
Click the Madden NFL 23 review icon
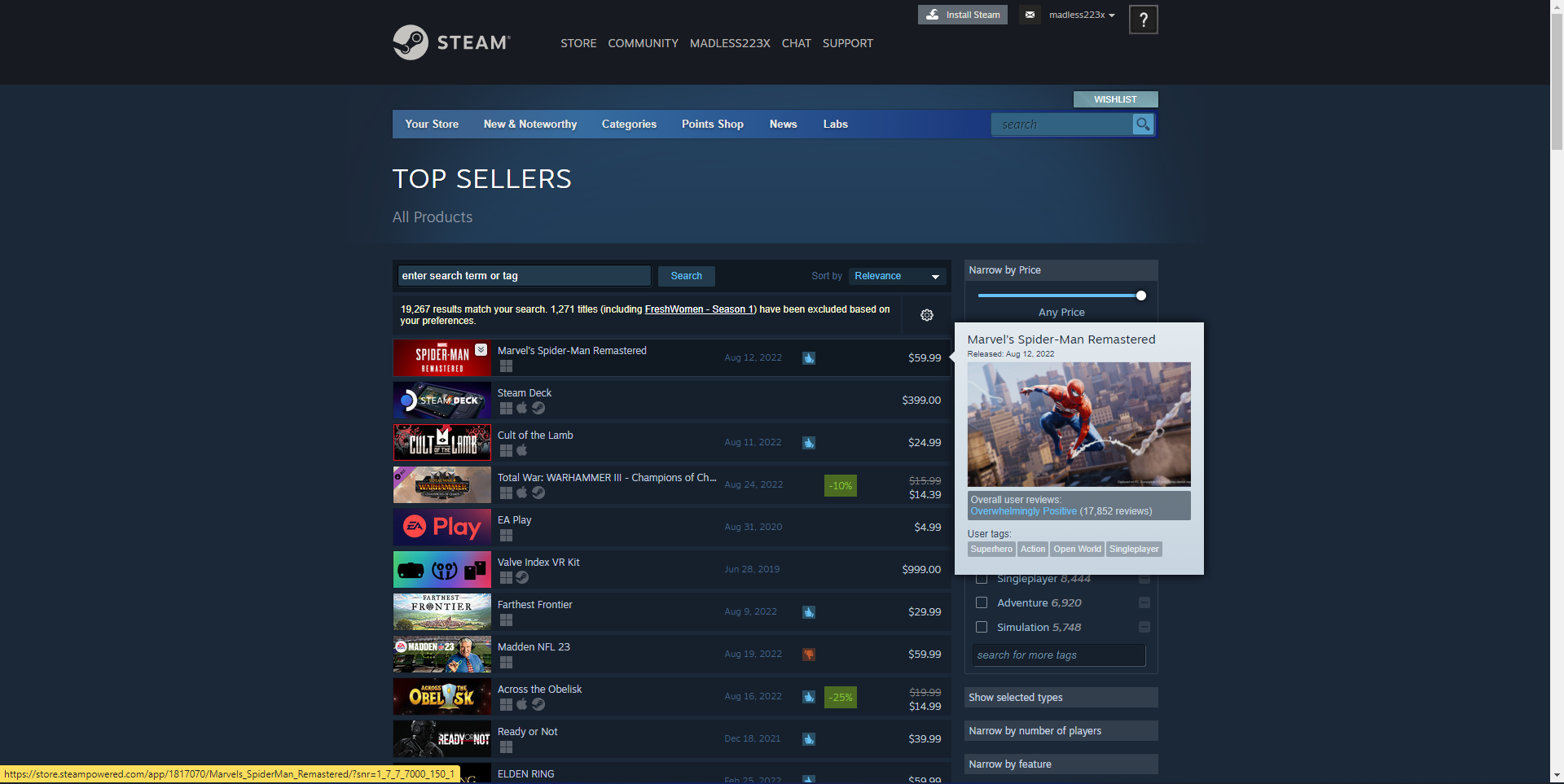[x=808, y=655]
